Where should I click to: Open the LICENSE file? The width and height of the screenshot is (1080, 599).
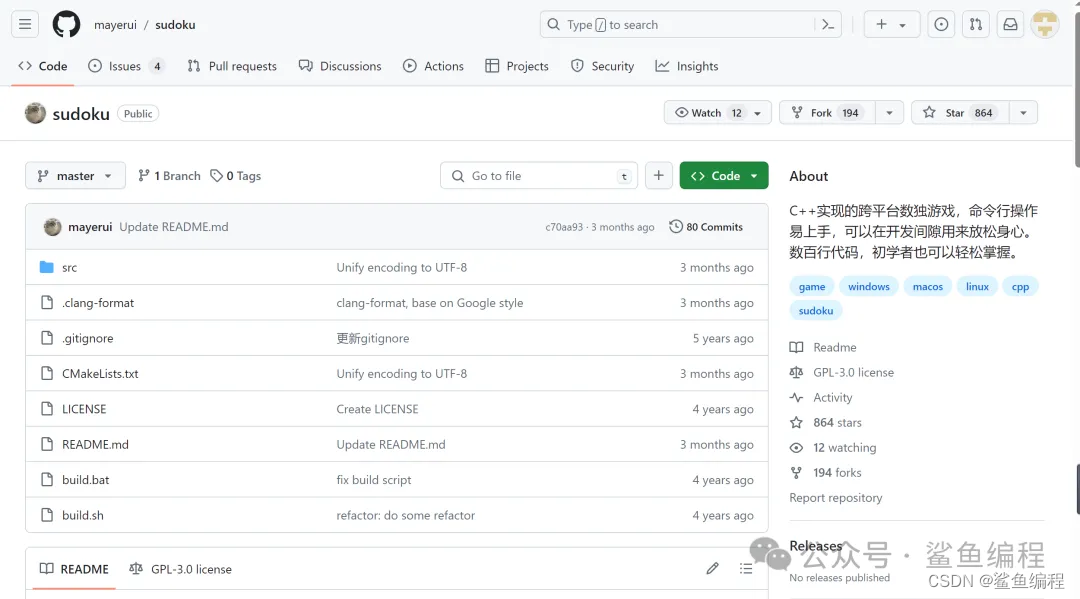tap(84, 409)
